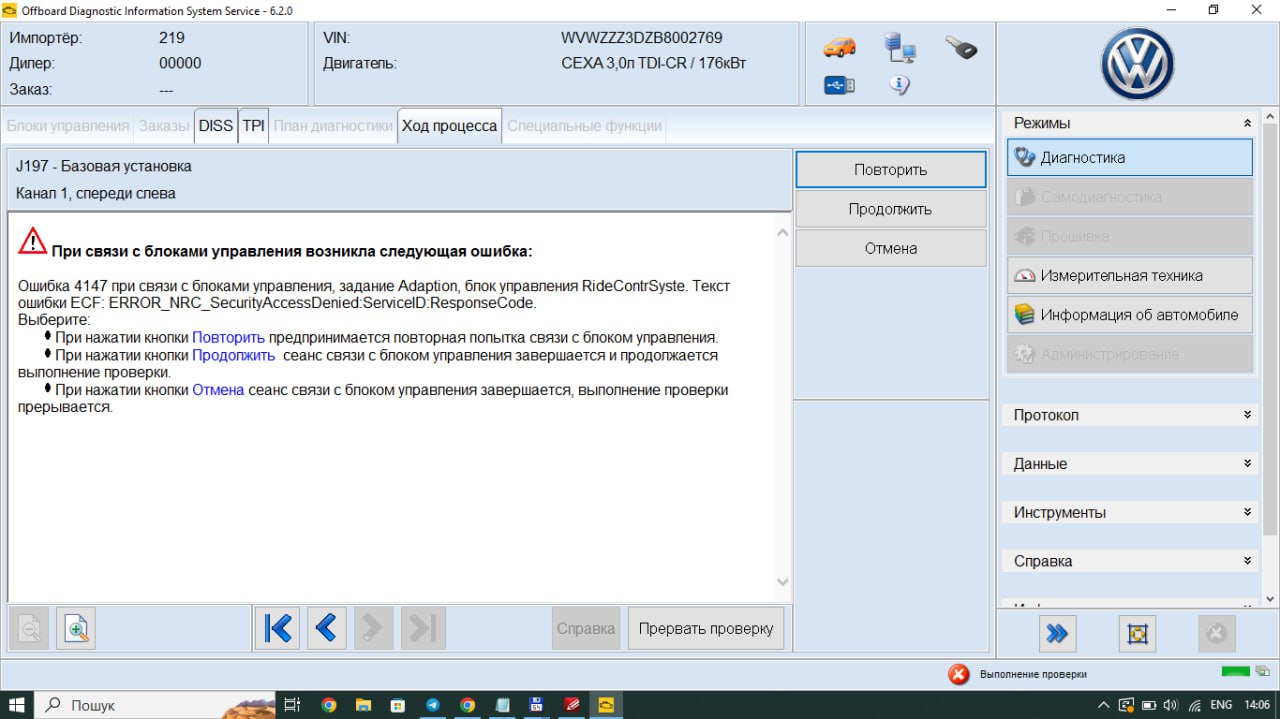Collapse the Режимы section
This screenshot has width=1280, height=719.
[x=1247, y=123]
